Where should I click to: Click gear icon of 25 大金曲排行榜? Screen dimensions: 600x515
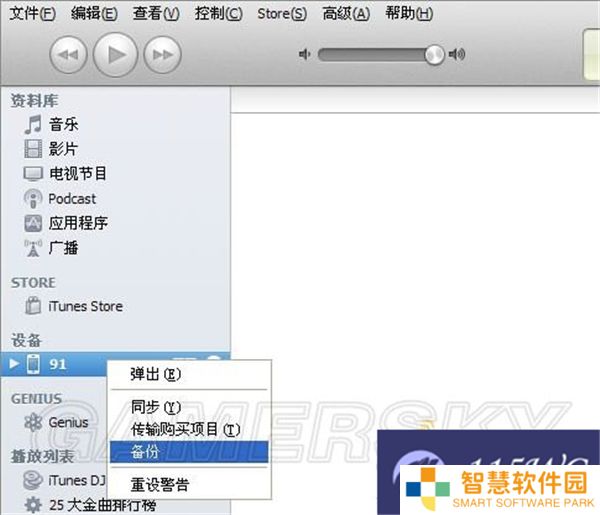[x=33, y=505]
